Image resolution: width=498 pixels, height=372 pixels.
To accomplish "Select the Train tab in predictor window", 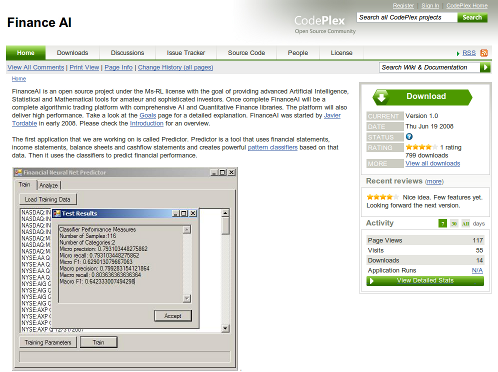I will [x=25, y=185].
